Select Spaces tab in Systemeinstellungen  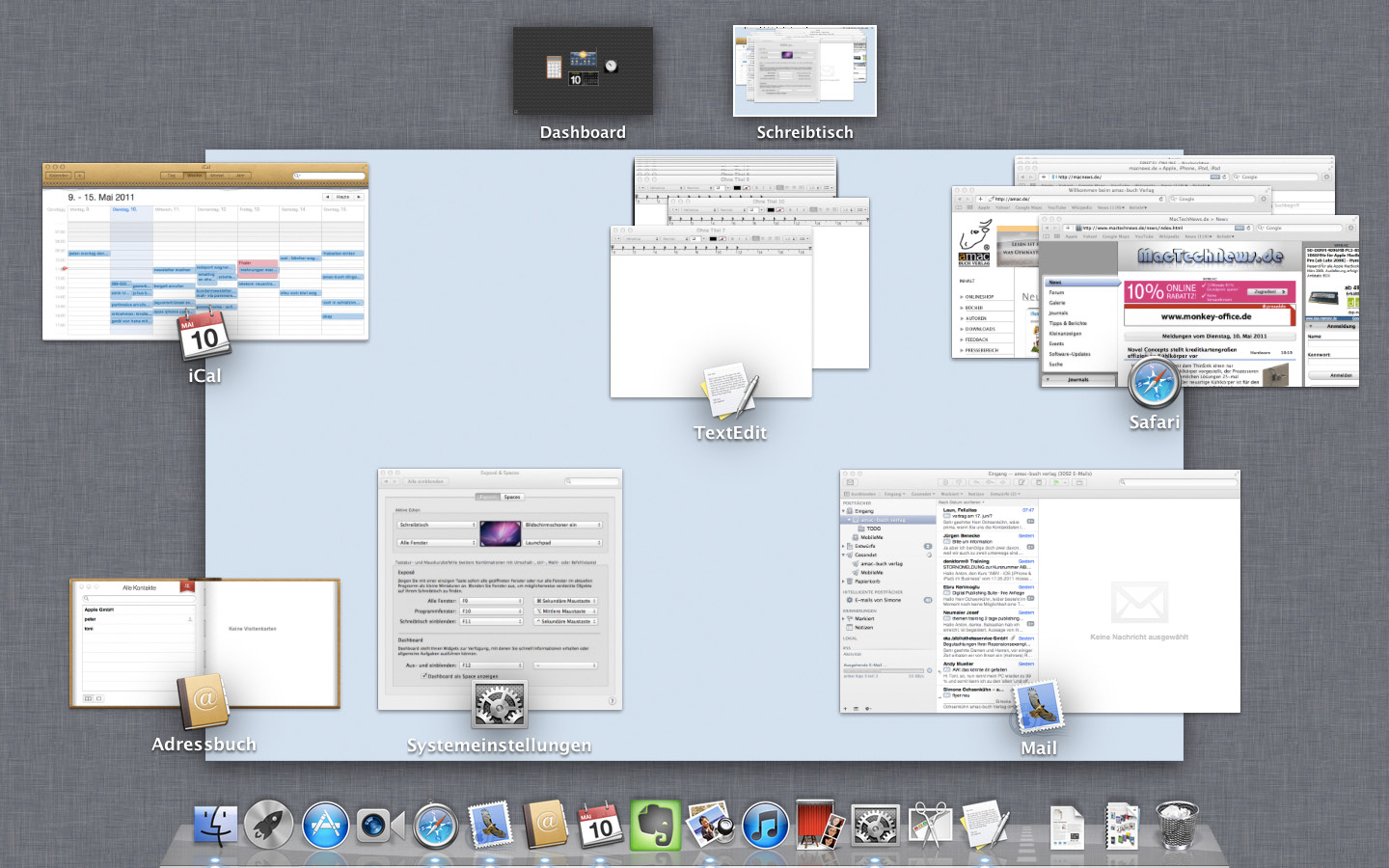coord(512,497)
